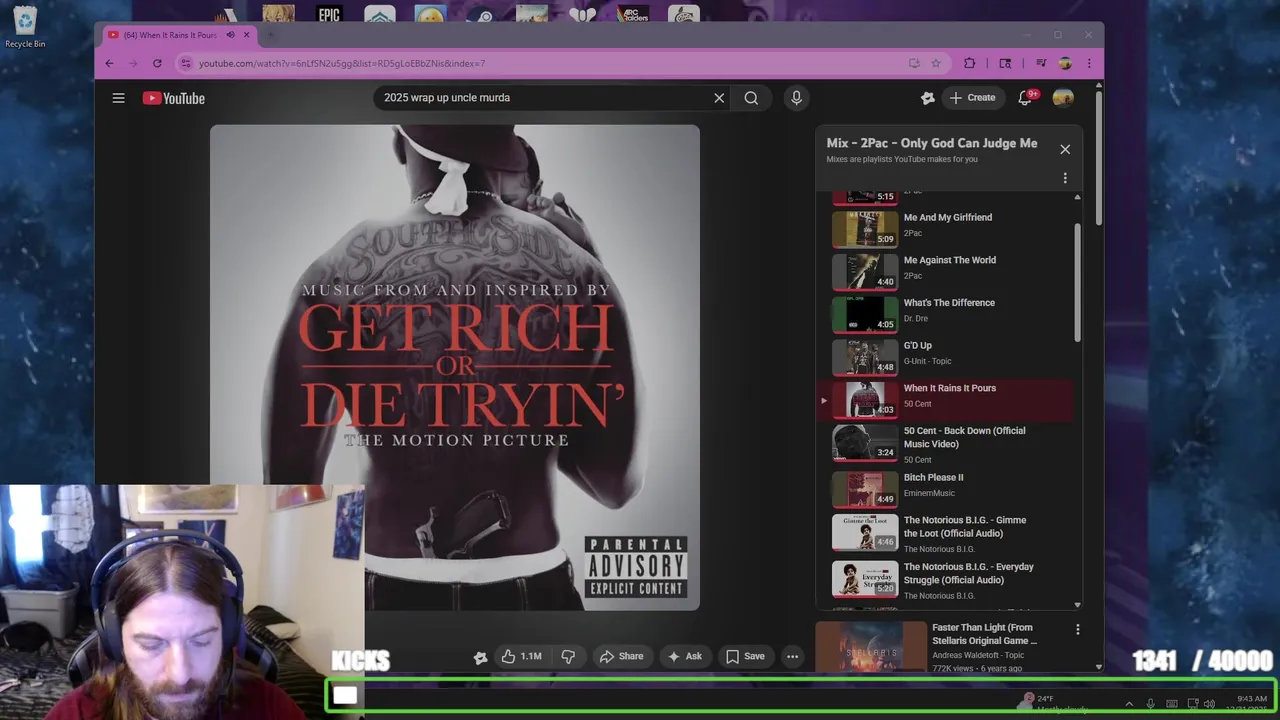Click the G'D Up thumbnail

click(865, 358)
